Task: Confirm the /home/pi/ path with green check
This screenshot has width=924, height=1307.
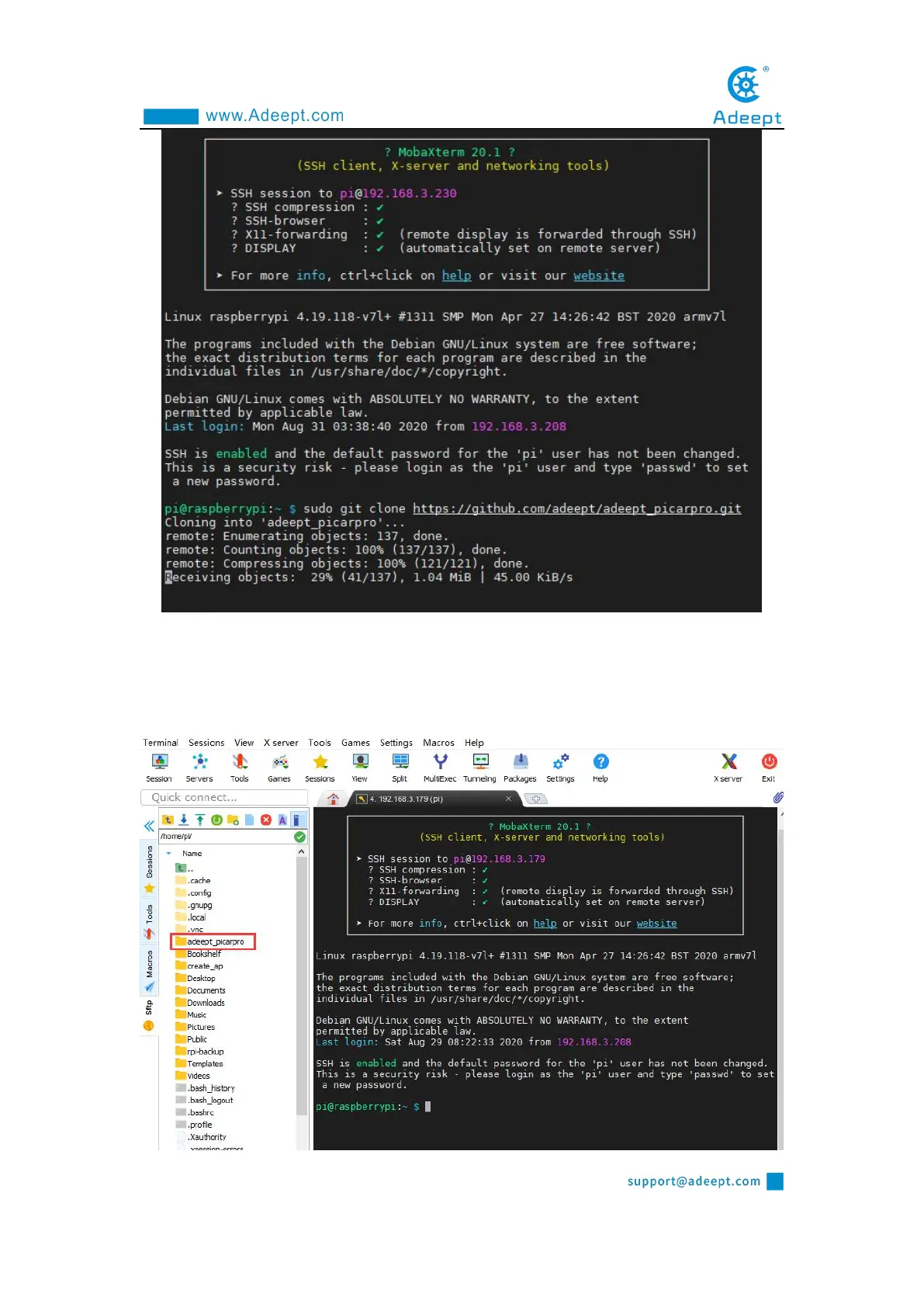Action: pyautogui.click(x=299, y=837)
